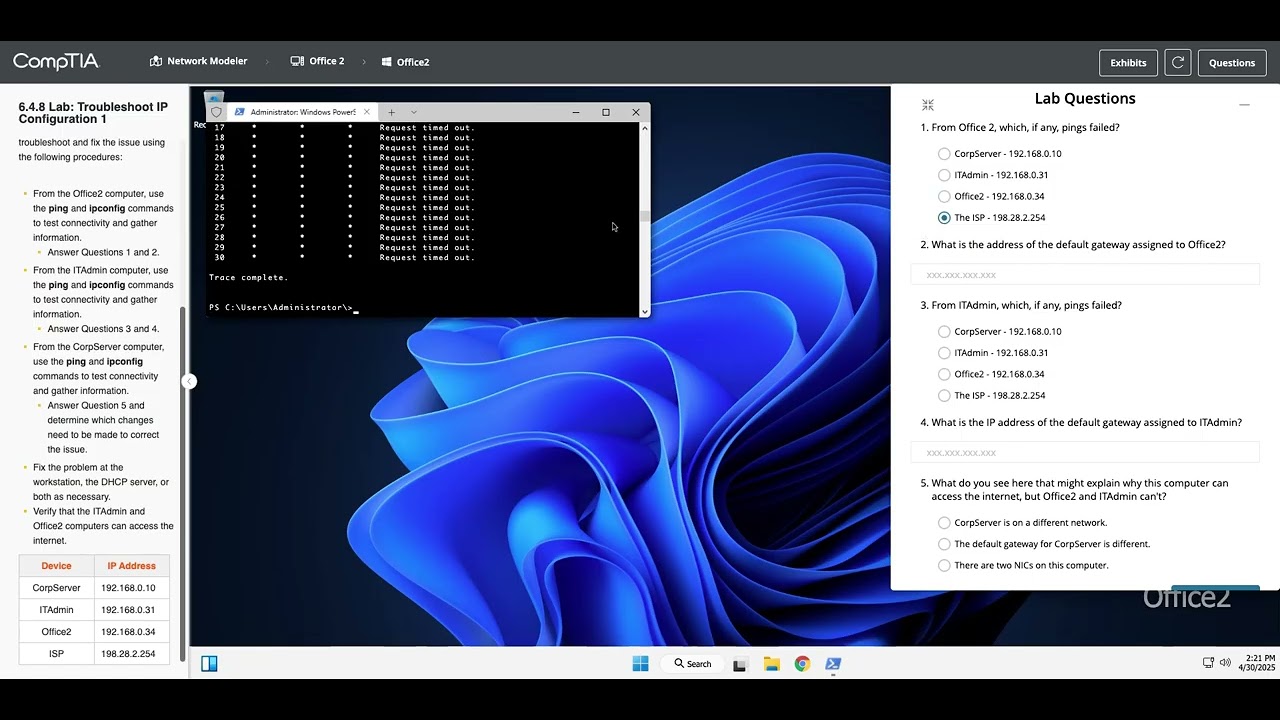Screen dimensions: 1280x720
Task: Open the terminal profile dropdown arrow
Action: 414,112
